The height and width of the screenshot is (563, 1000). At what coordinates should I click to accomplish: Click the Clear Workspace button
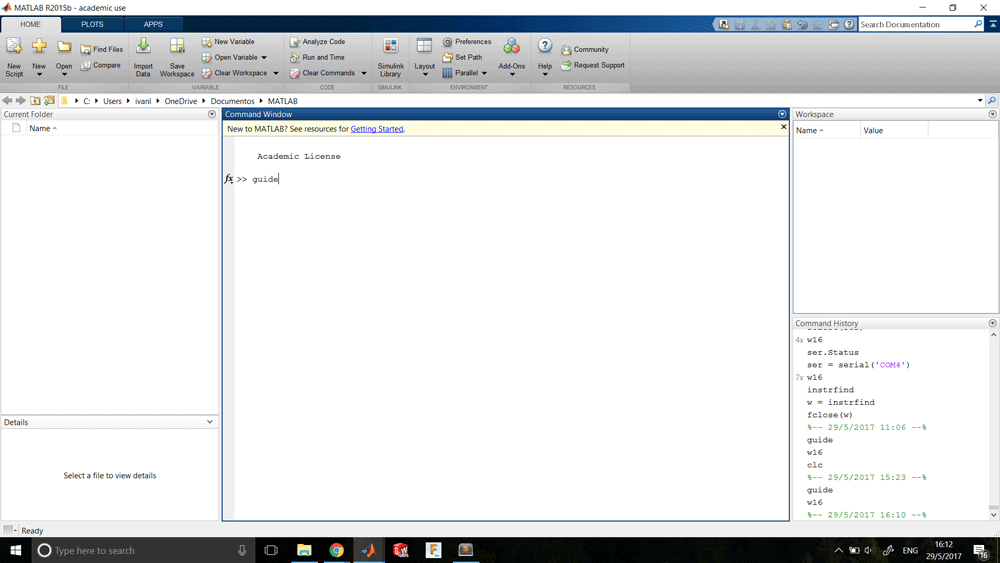coord(235,73)
